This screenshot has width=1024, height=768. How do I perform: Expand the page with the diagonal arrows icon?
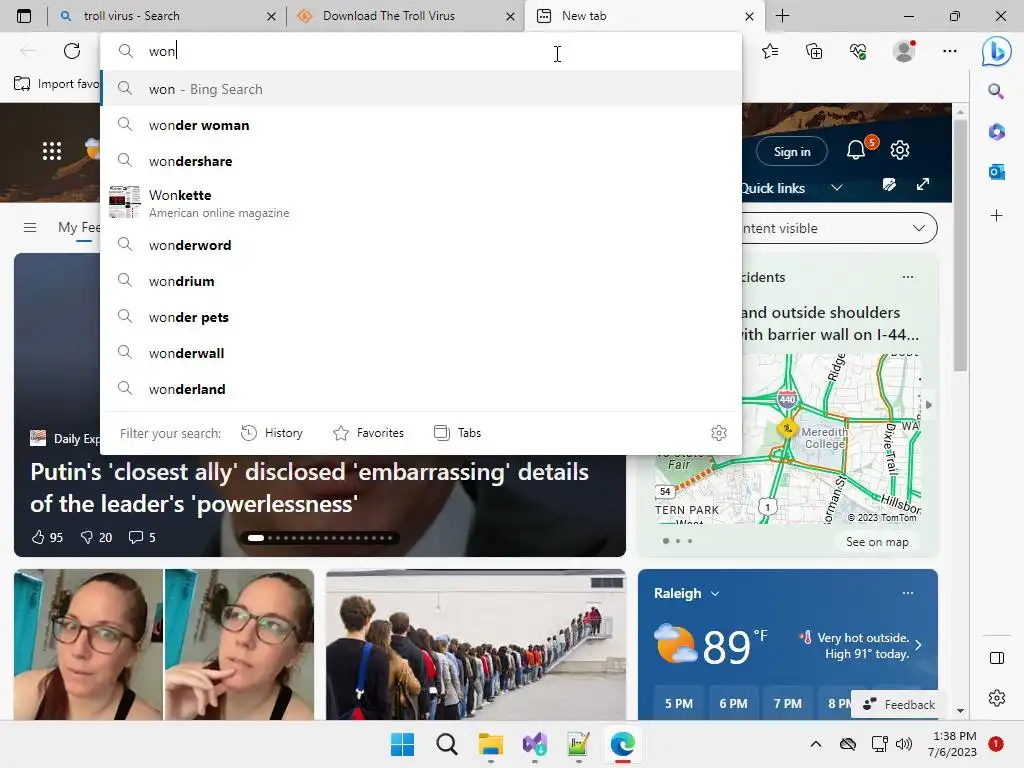(x=923, y=184)
